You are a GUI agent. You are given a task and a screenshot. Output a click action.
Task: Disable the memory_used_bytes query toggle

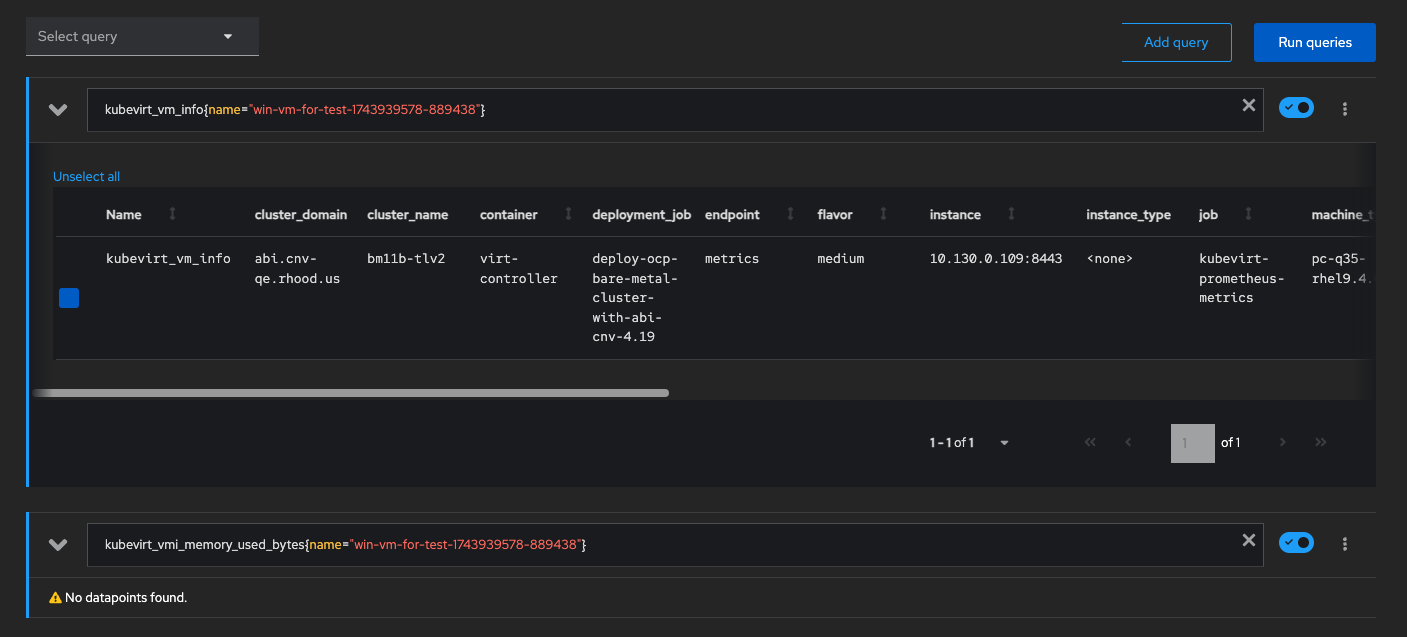(1296, 543)
